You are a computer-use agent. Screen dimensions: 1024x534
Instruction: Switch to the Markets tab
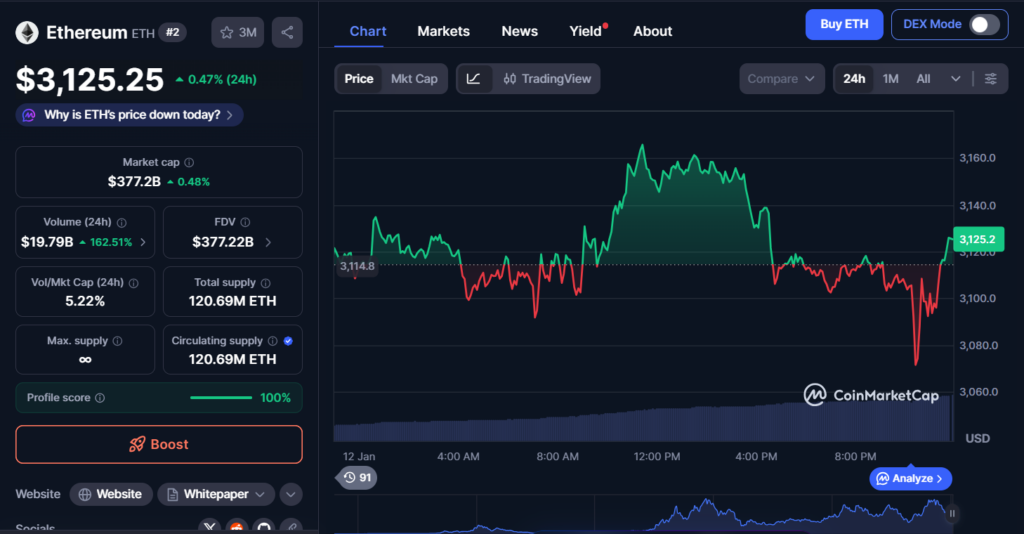443,31
